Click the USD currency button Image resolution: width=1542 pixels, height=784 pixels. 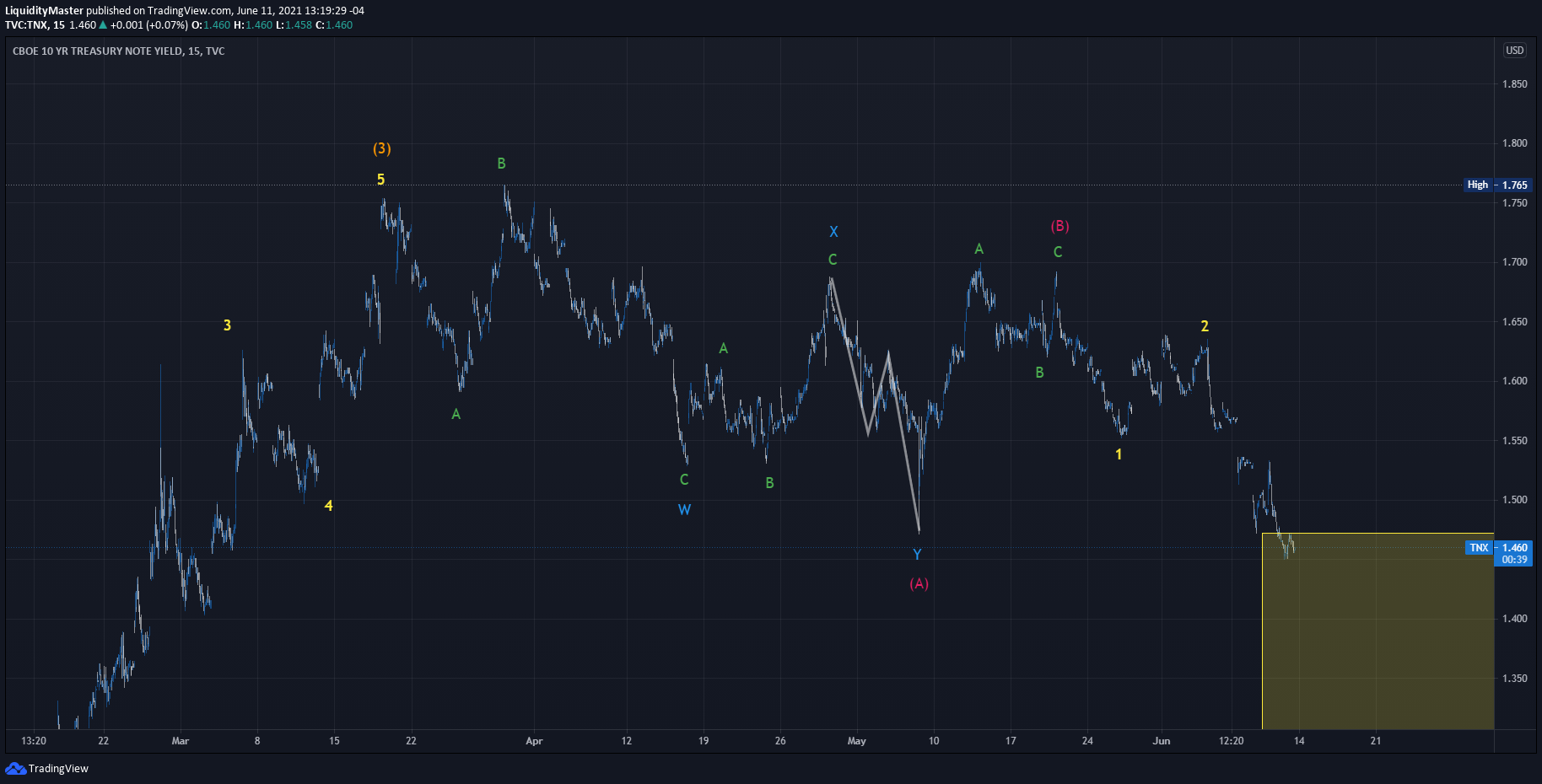point(1515,51)
